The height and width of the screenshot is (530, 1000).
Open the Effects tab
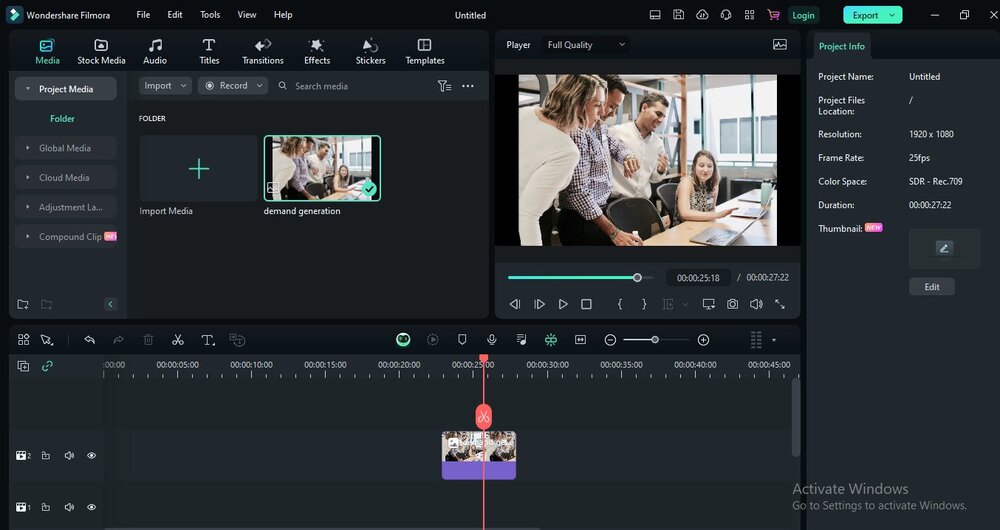[317, 52]
